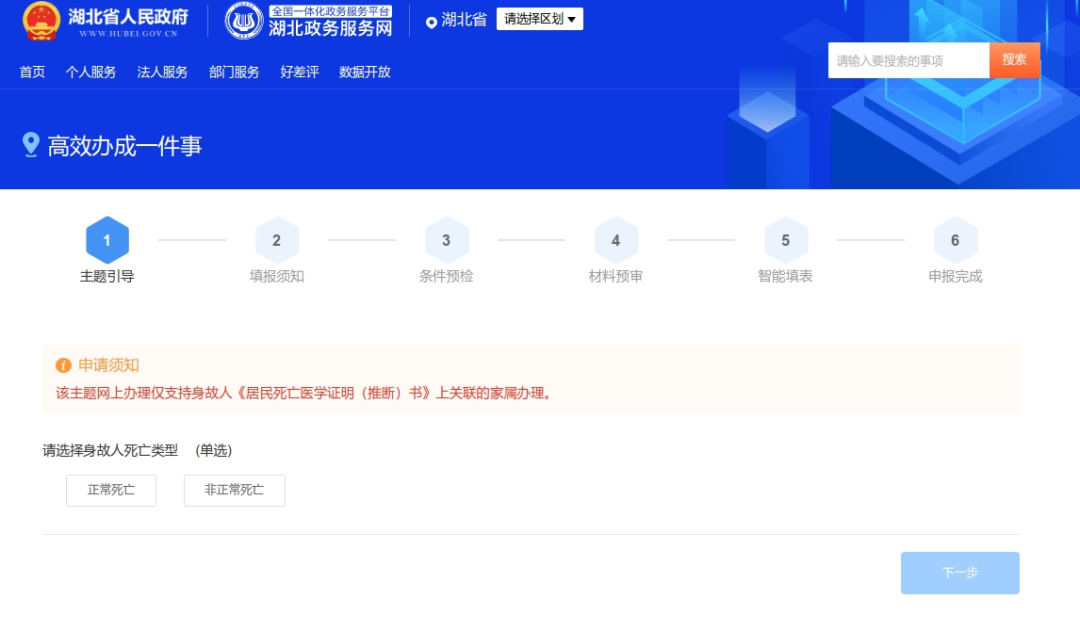This screenshot has width=1080, height=630.
Task: Click the orange 搜索 search button
Action: [1013, 60]
